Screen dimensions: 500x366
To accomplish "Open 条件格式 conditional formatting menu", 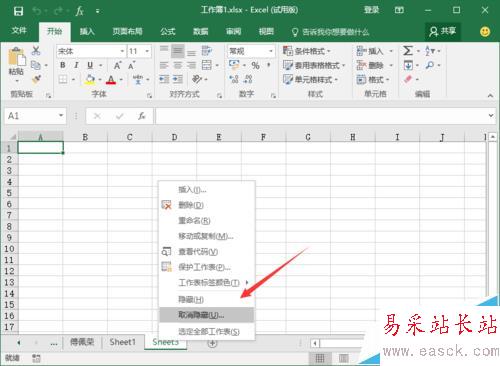I will click(307, 51).
